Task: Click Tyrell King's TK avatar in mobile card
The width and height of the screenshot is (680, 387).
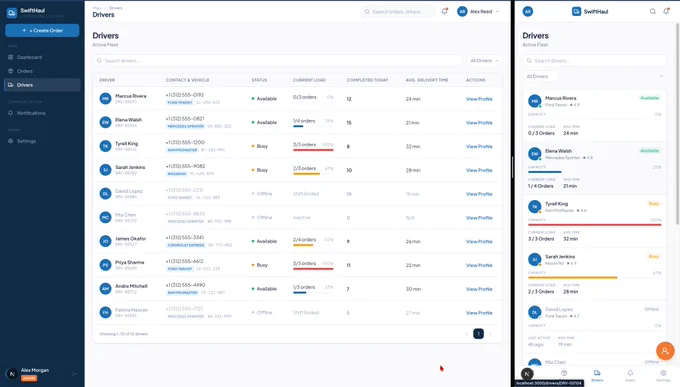Action: pos(535,207)
